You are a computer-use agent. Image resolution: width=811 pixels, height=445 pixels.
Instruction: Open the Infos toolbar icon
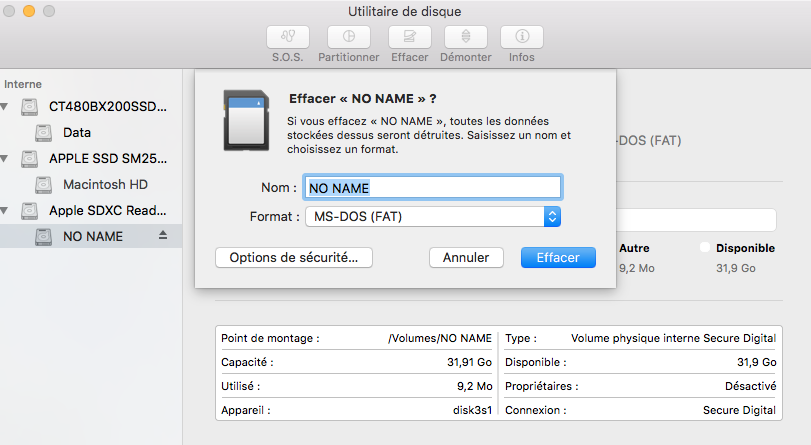tap(521, 37)
